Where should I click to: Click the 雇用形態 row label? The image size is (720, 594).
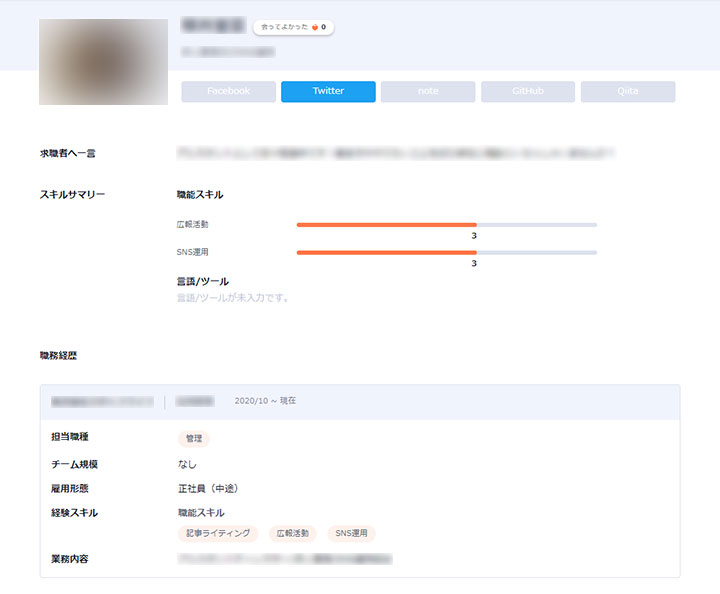(70, 488)
